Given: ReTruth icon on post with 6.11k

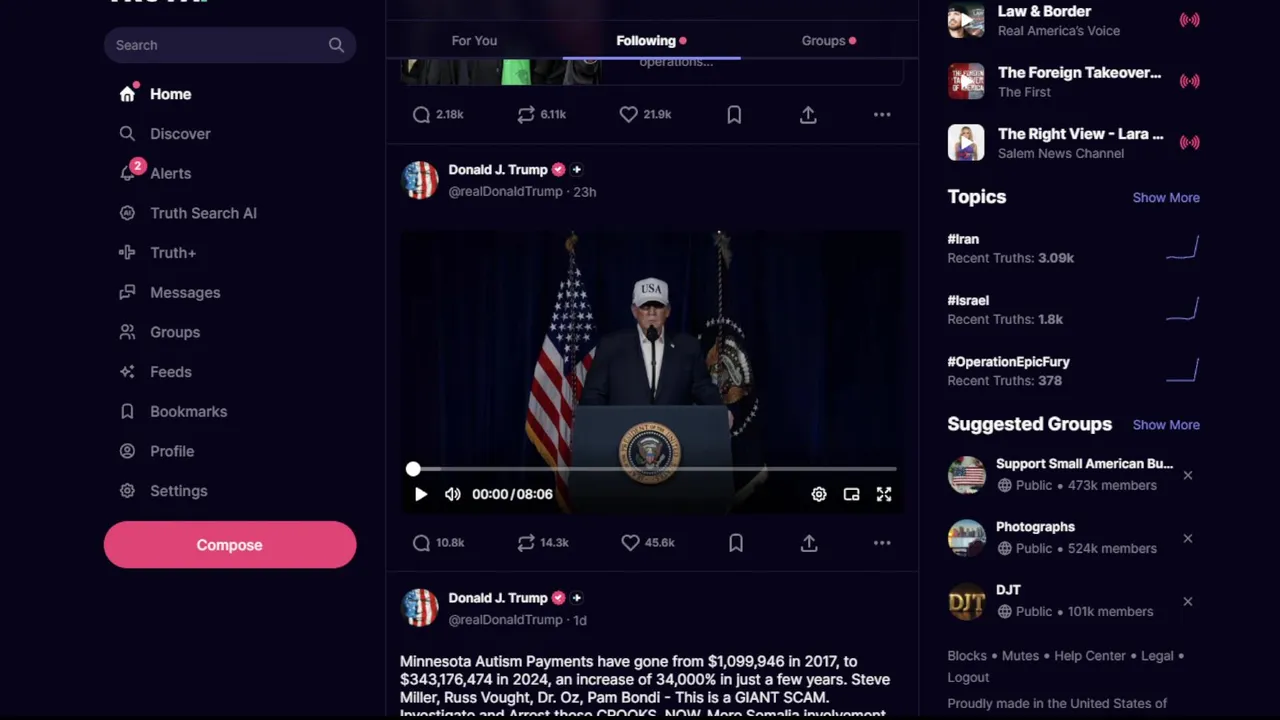Looking at the screenshot, I should 526,114.
